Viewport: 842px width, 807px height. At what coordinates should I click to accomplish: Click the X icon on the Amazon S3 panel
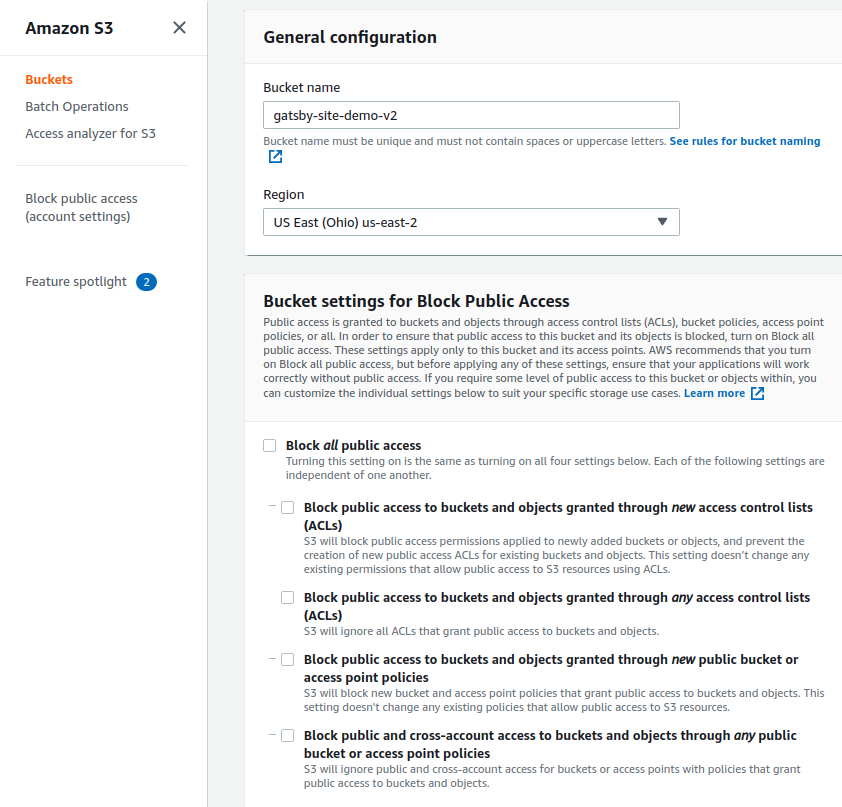tap(179, 27)
